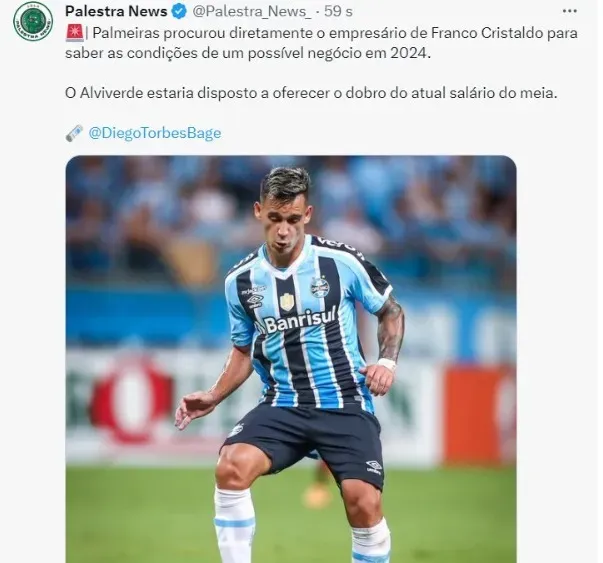Open the Palestra News profile avatar
603x563 pixels.
33,21
